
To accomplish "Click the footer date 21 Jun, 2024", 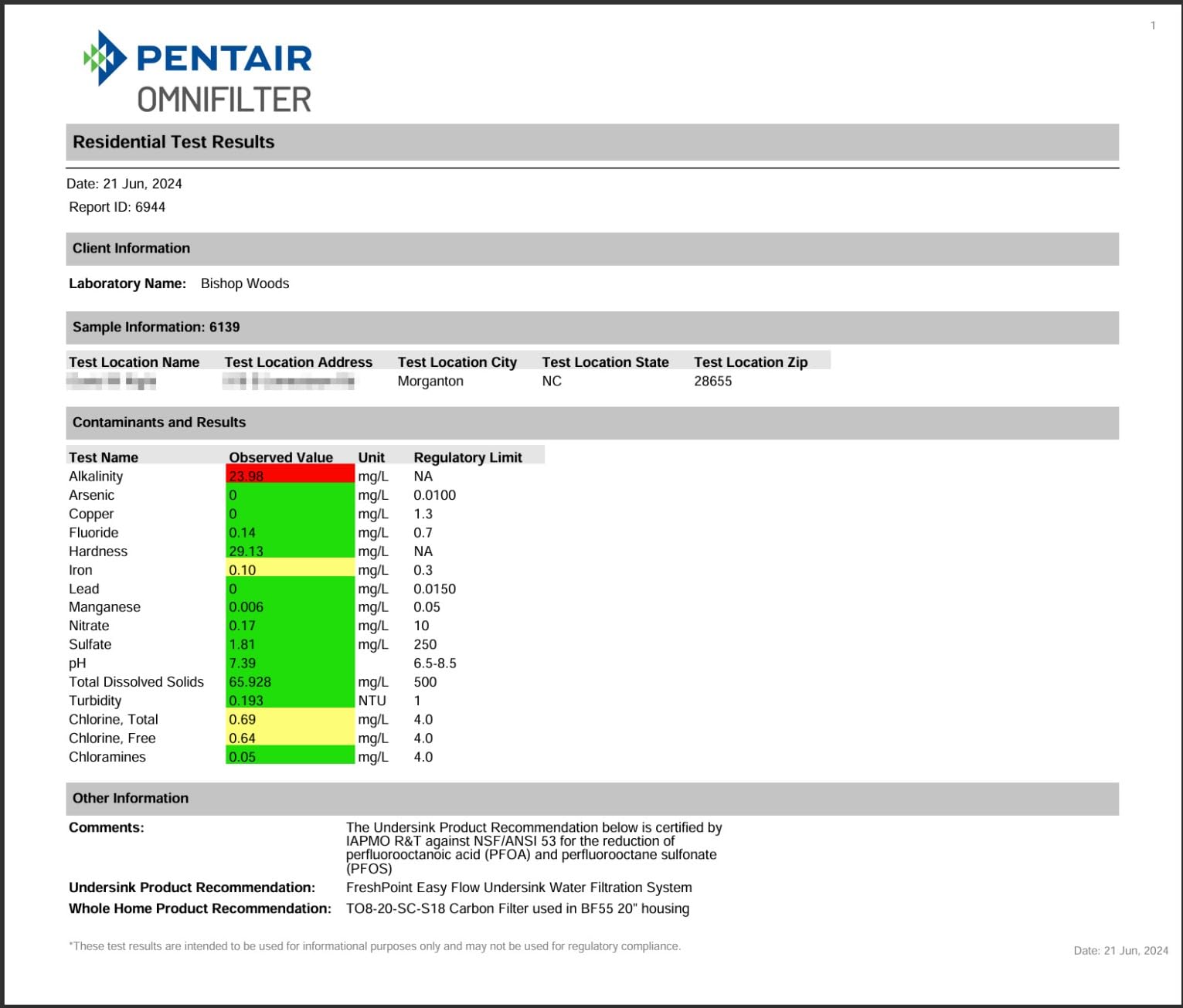I will [1121, 951].
